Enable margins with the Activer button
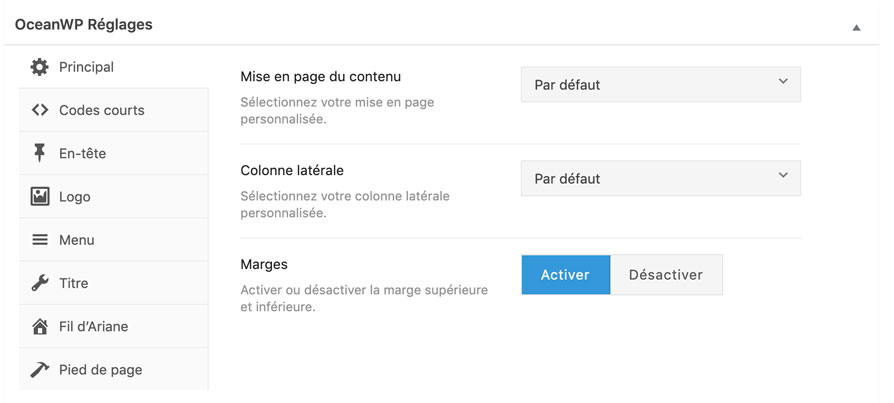The height and width of the screenshot is (403, 894). click(565, 274)
